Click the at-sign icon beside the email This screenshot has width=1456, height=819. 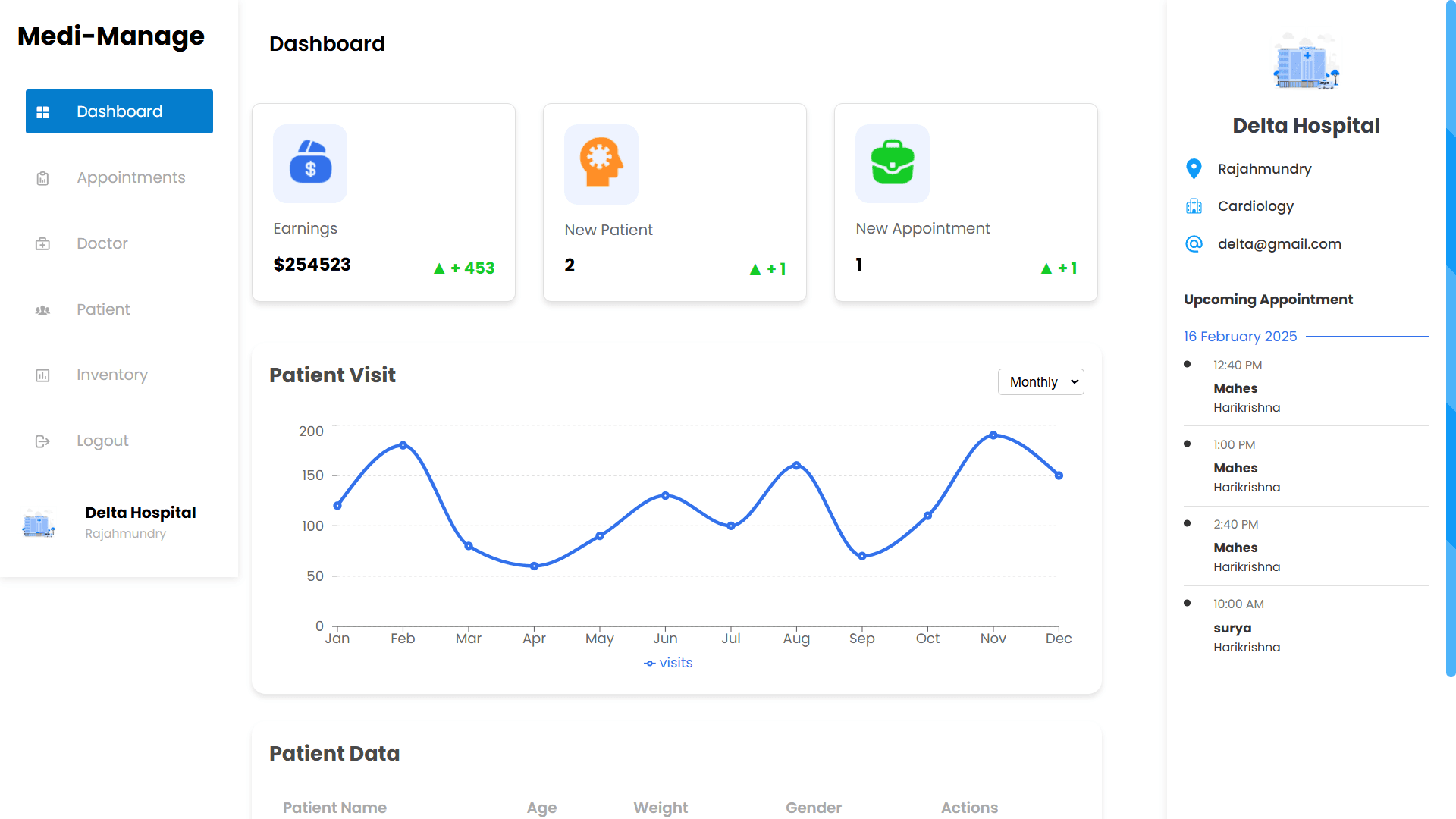pos(1194,243)
